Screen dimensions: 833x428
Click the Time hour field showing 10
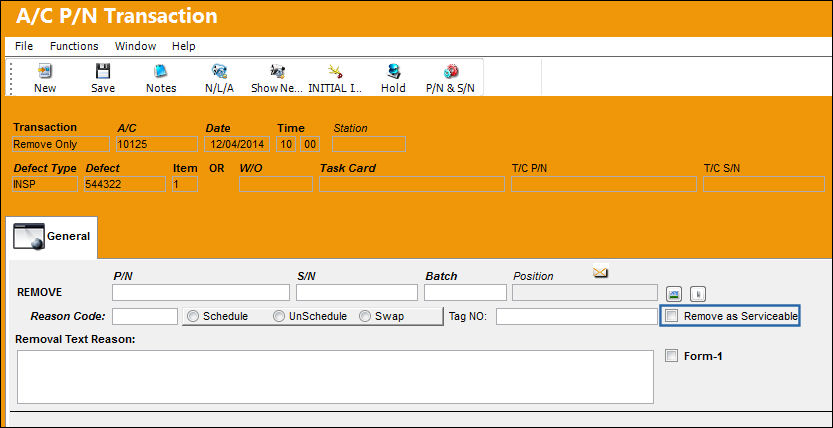coord(286,144)
